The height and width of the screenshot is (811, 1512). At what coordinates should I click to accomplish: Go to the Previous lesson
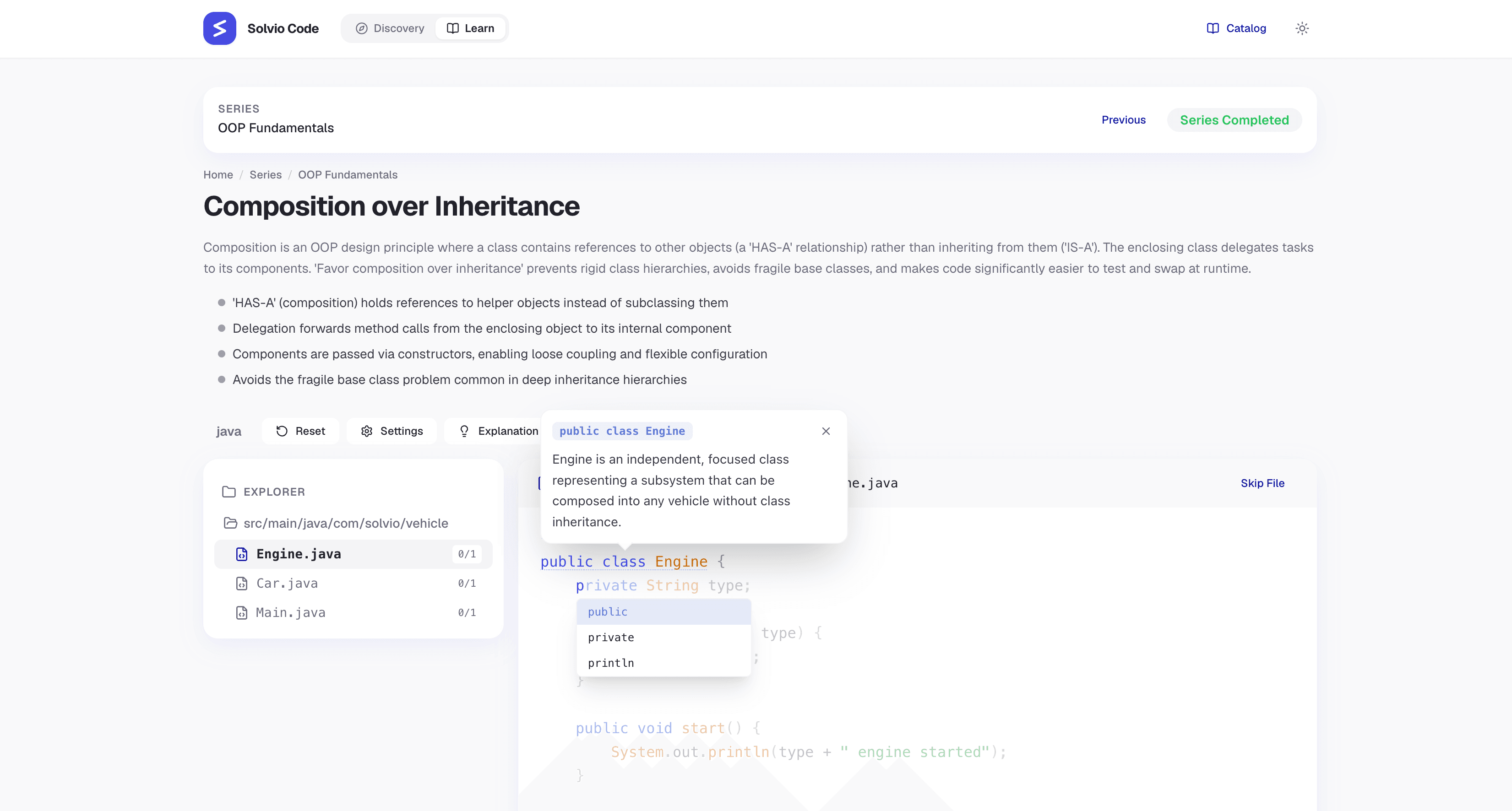coord(1123,120)
